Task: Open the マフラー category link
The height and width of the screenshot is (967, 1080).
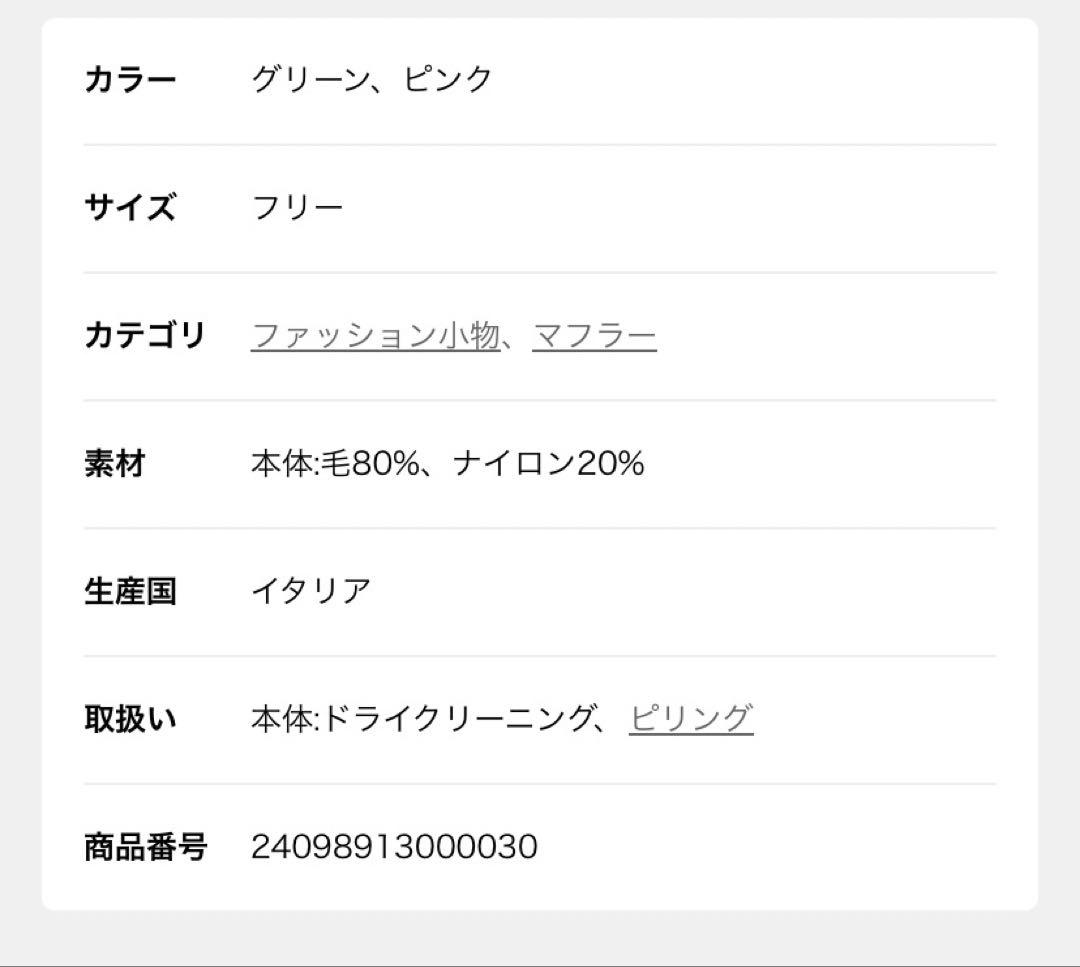Action: (594, 336)
